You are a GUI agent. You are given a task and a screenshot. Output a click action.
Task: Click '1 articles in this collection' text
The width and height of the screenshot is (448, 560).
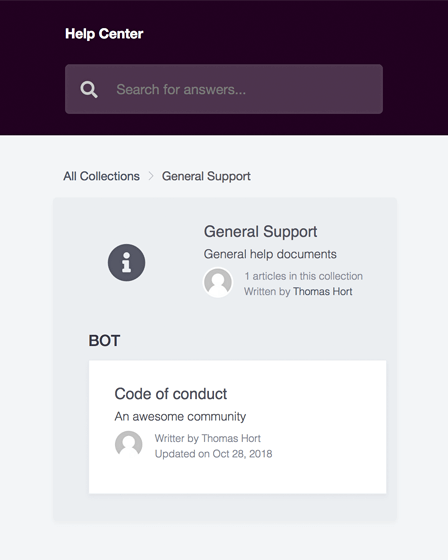point(304,276)
